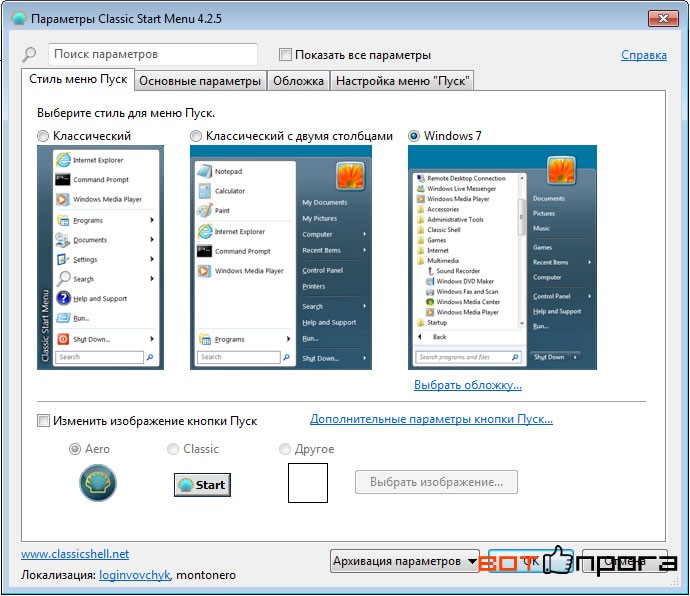Choose the Другое button radio option
The image size is (690, 596).
(x=285, y=449)
